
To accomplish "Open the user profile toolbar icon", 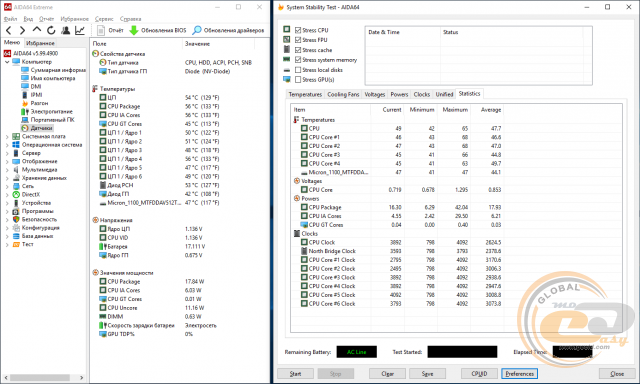I will click(x=65, y=30).
